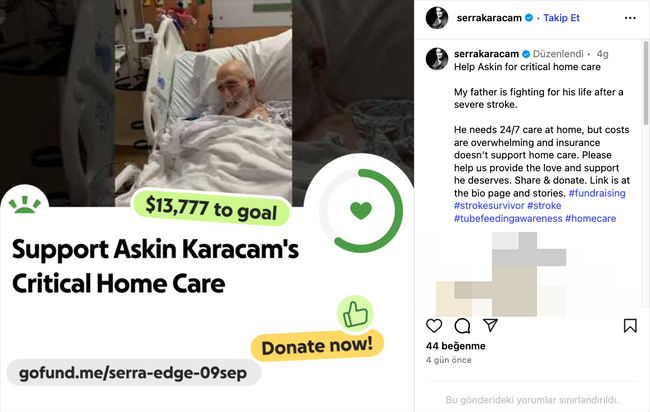Click the caption panel scrollbar
This screenshot has width=650, height=412.
coord(646,83)
